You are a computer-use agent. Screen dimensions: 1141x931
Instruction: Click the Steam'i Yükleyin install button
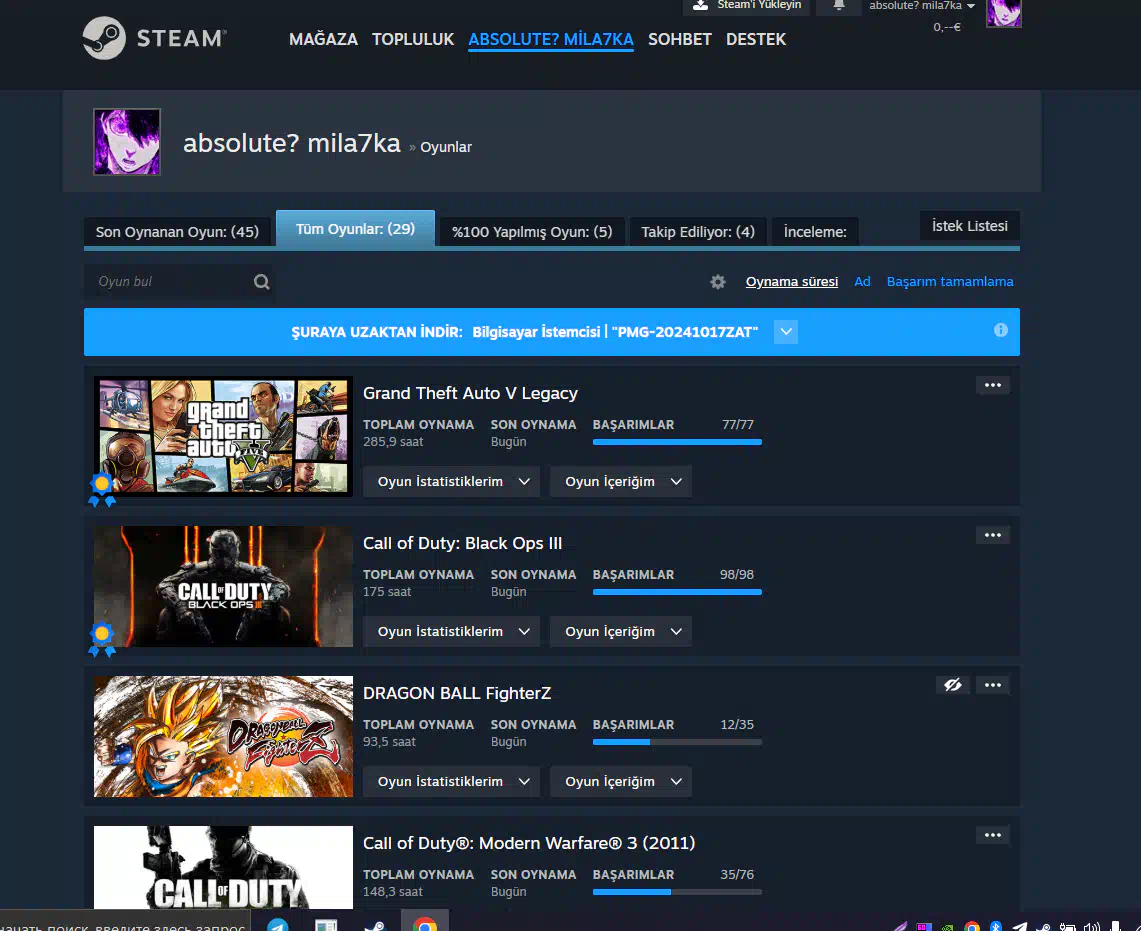click(x=747, y=5)
